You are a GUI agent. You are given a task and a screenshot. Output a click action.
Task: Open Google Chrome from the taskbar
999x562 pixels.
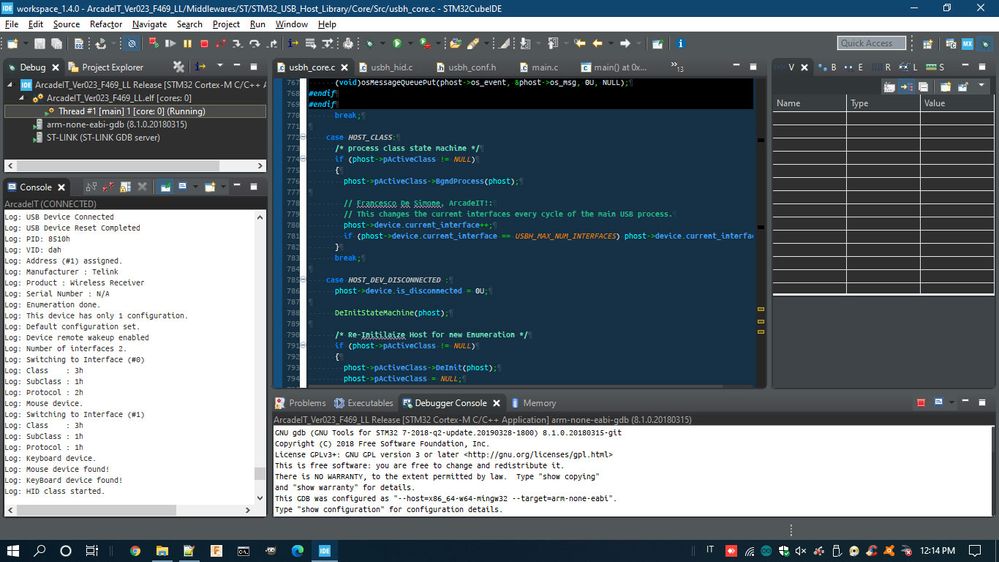[135, 551]
